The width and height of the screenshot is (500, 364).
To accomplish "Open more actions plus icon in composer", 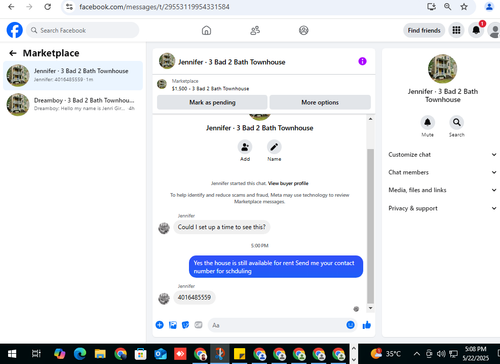I will [160, 325].
